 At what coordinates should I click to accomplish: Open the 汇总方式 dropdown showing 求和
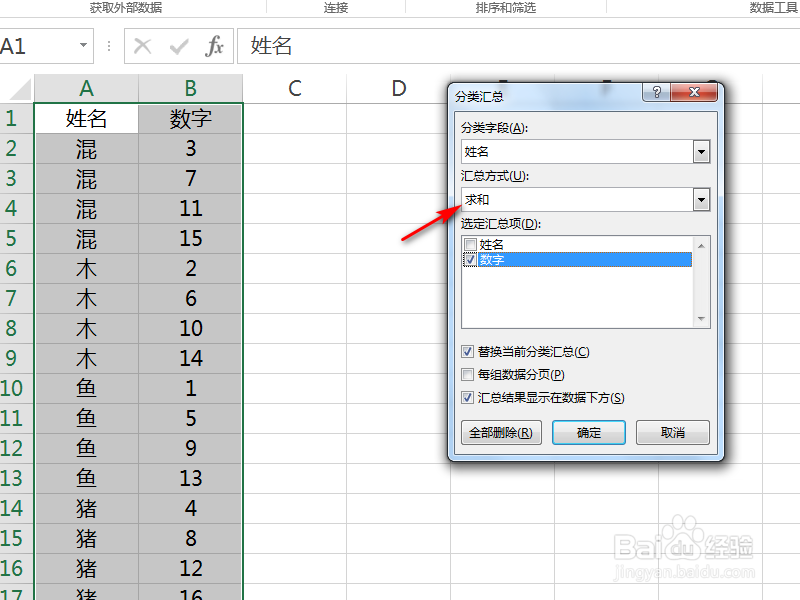(700, 199)
